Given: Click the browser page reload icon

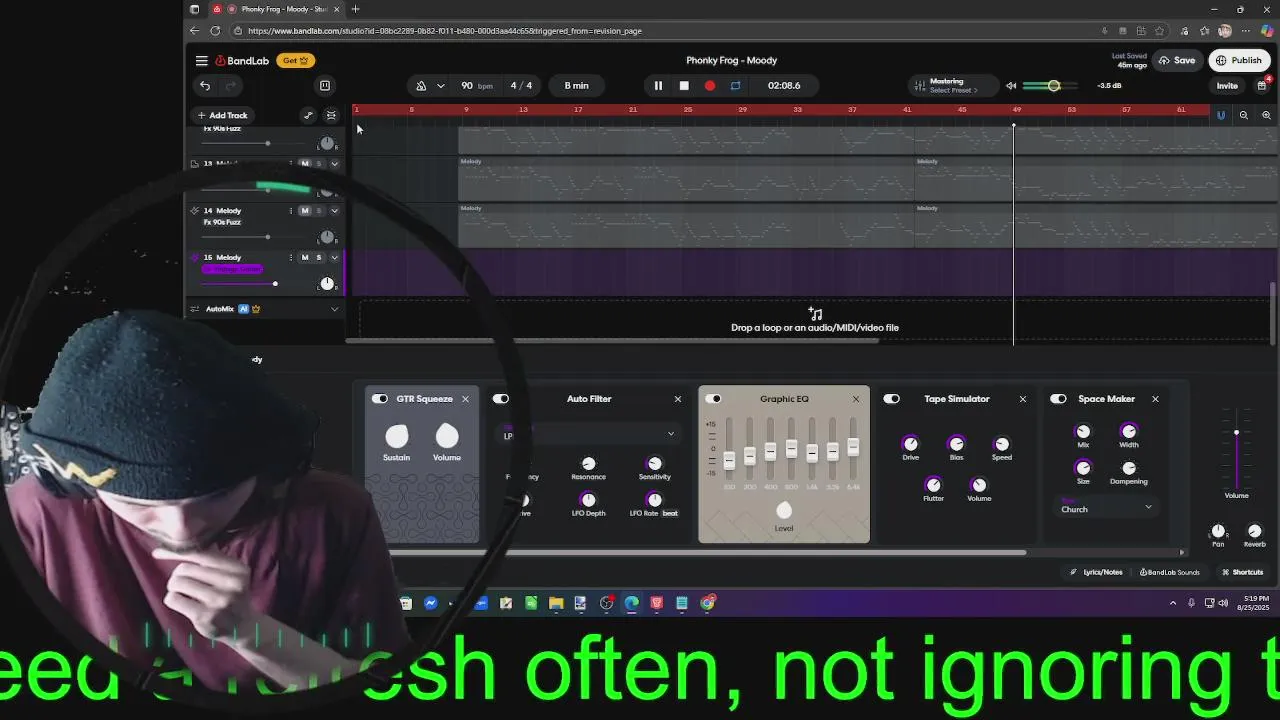Looking at the screenshot, I should 215,31.
